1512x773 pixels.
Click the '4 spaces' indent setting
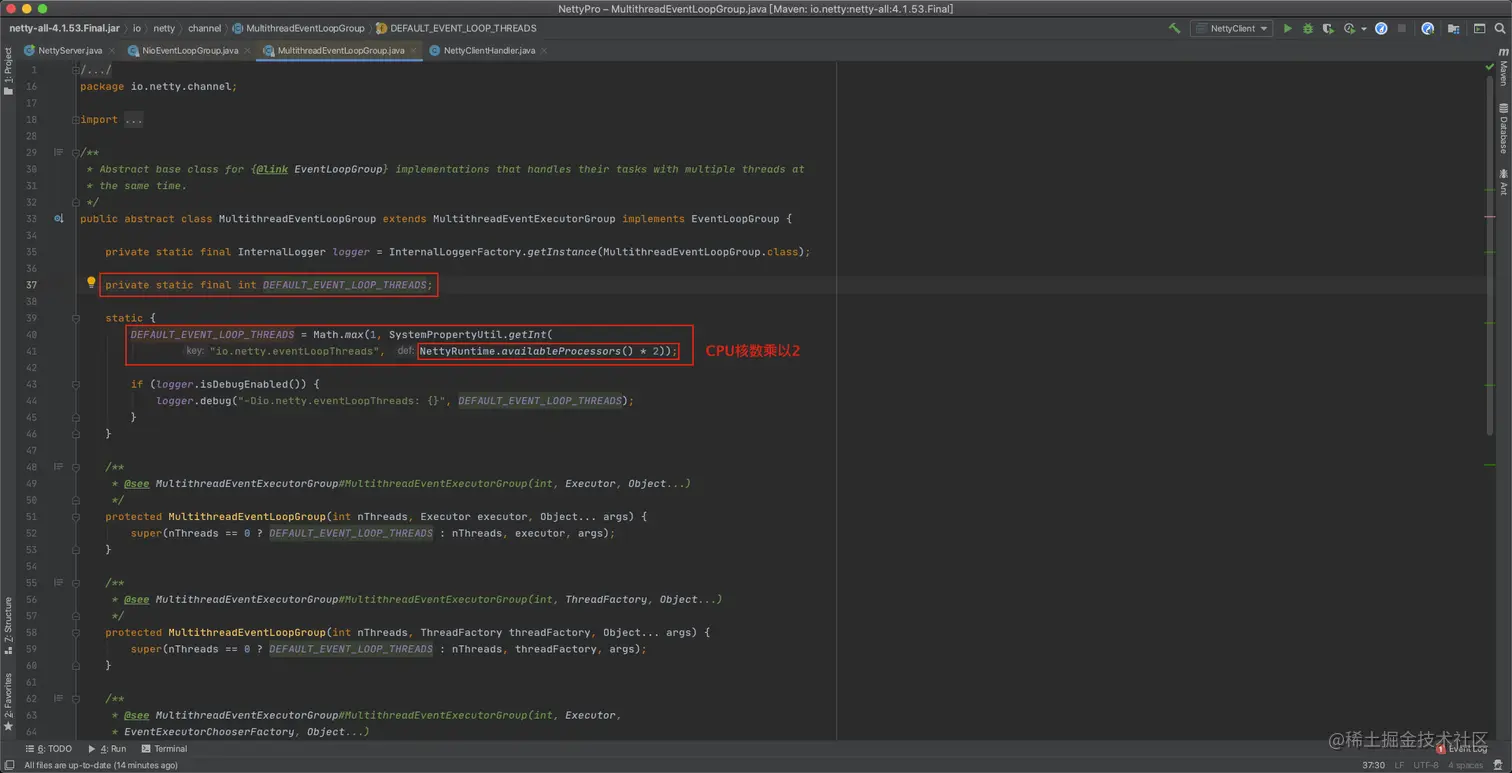click(1465, 765)
